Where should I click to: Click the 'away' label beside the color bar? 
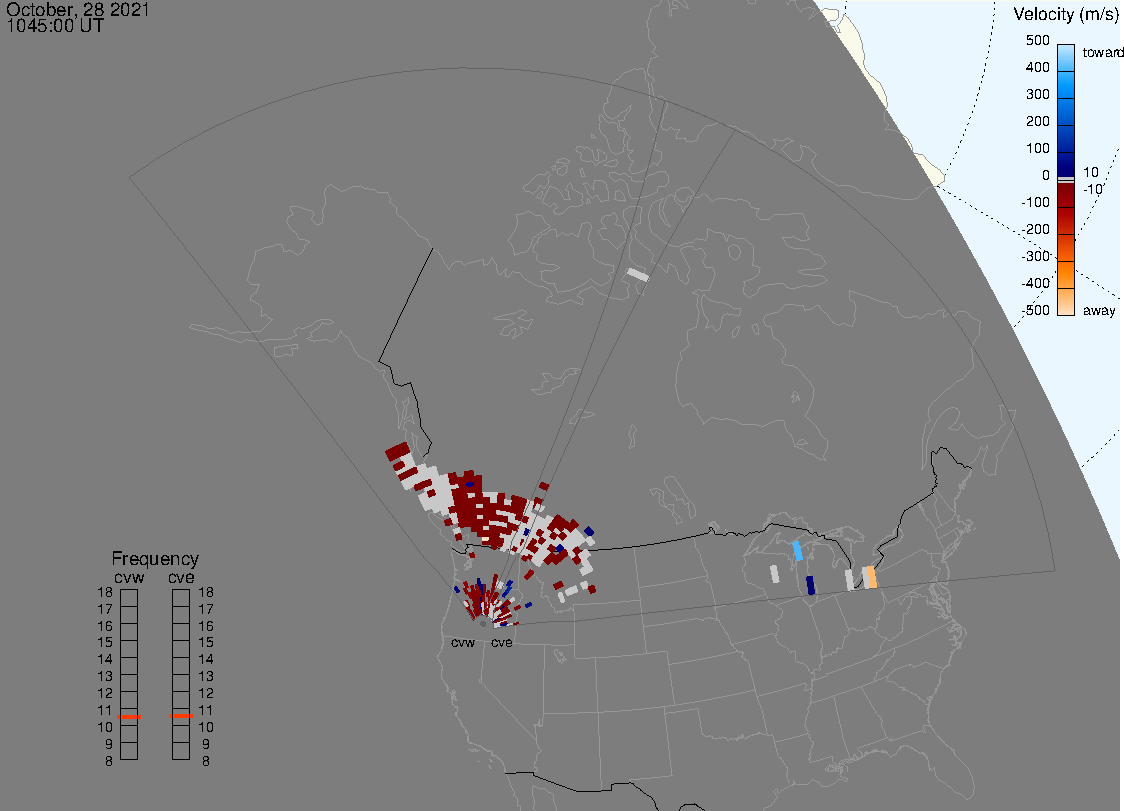pyautogui.click(x=1099, y=310)
